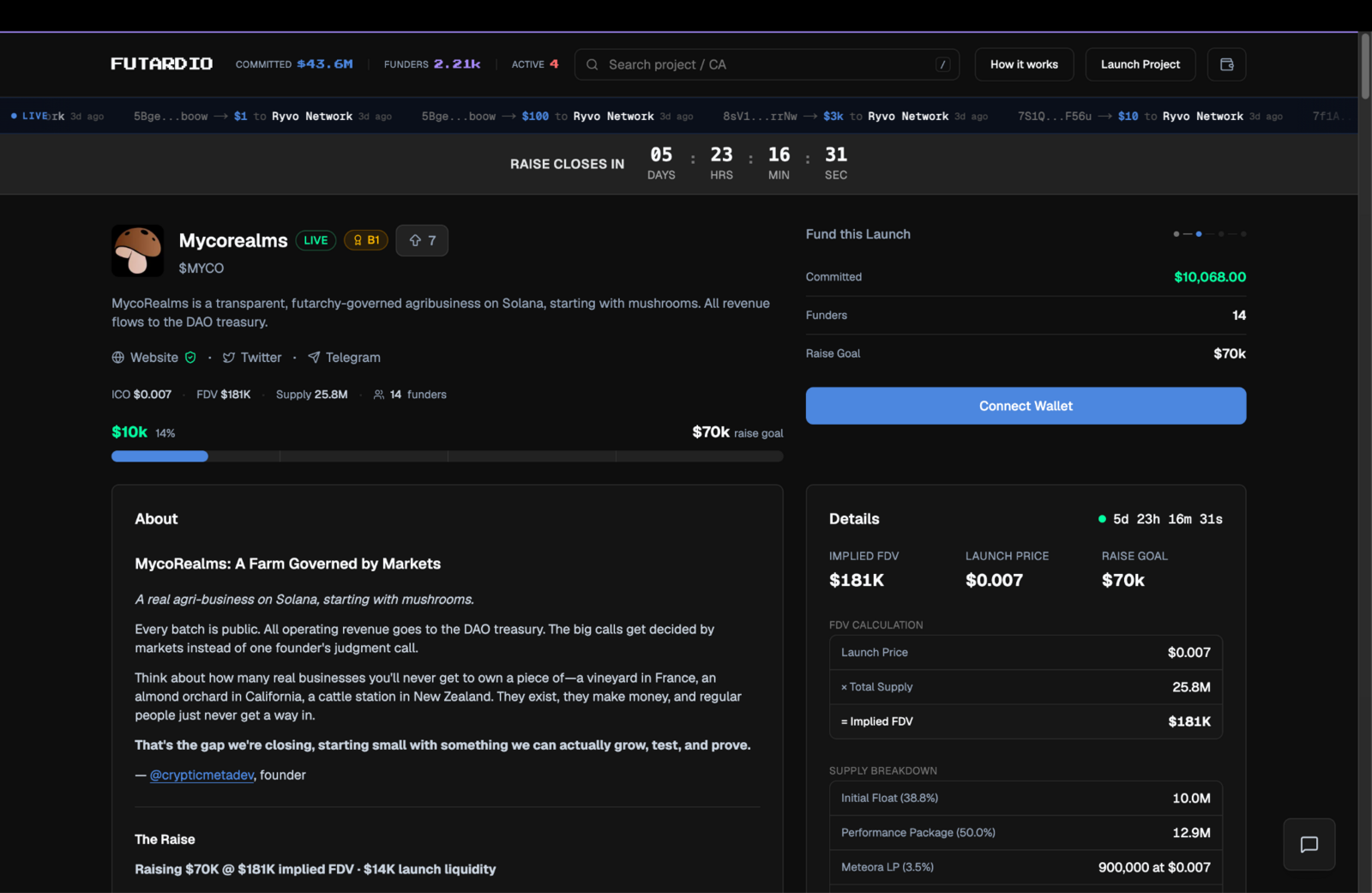Click the $100 to Ryvo Network ticker entry
Viewport: 1372px width, 893px height.
(557, 116)
